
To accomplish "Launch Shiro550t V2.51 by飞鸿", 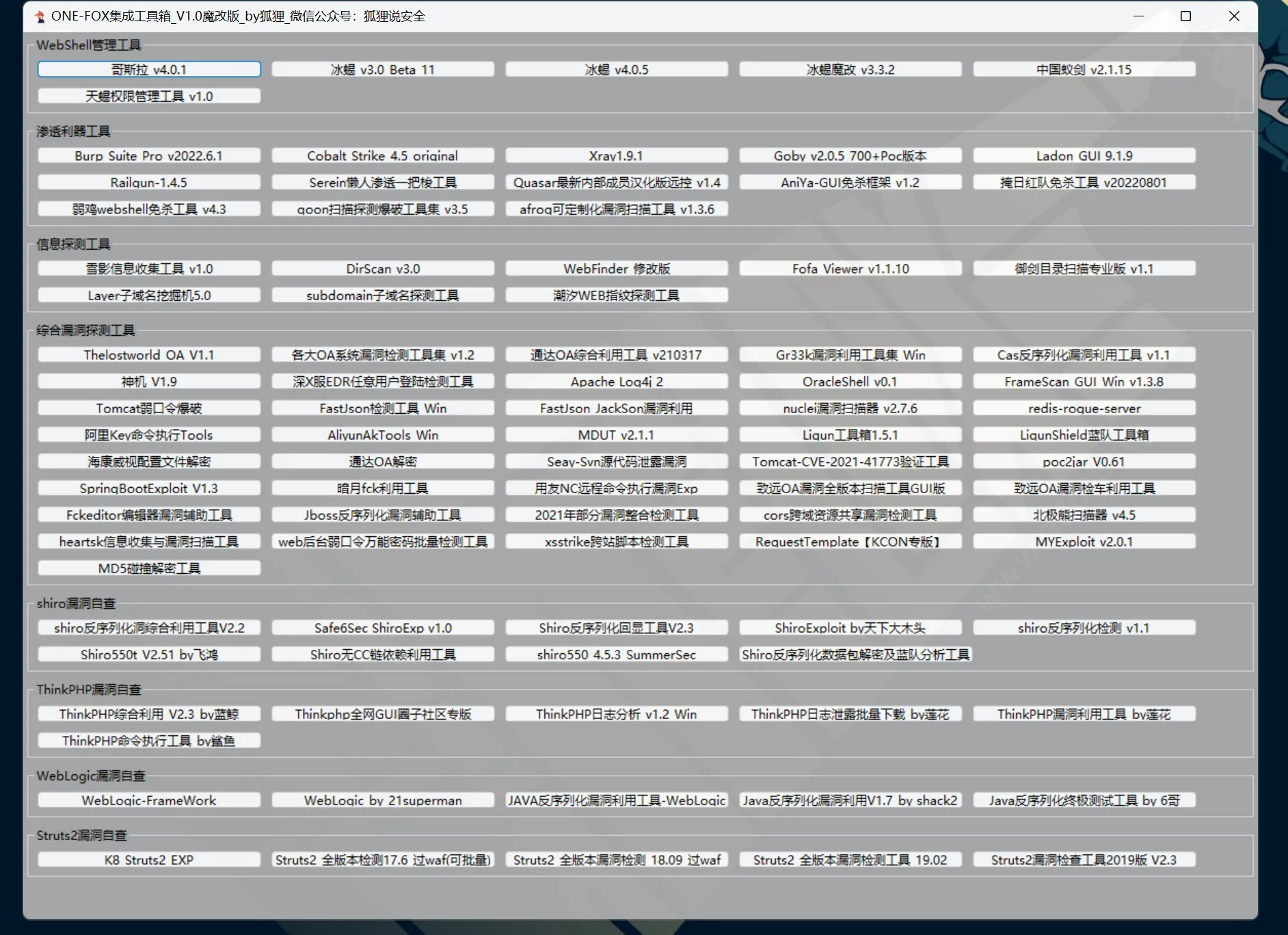I will click(149, 655).
